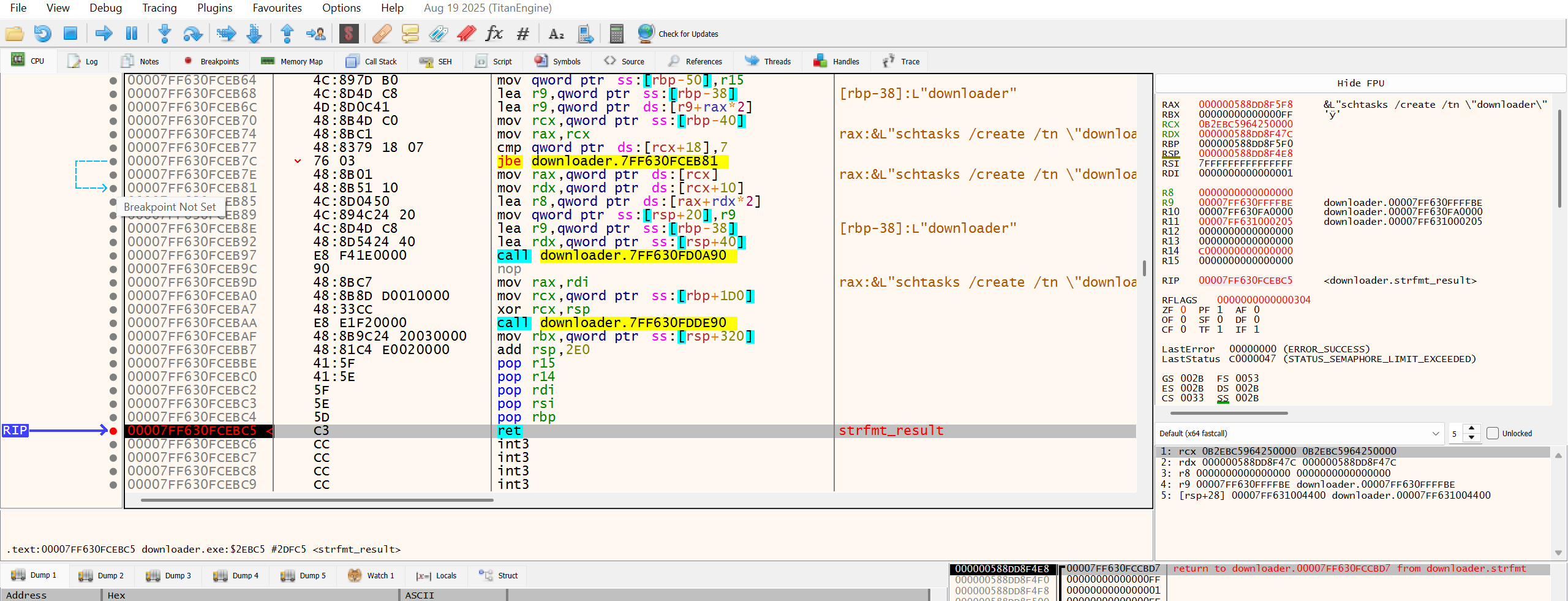
Task: Pause execution with the pause icon
Action: tap(132, 33)
